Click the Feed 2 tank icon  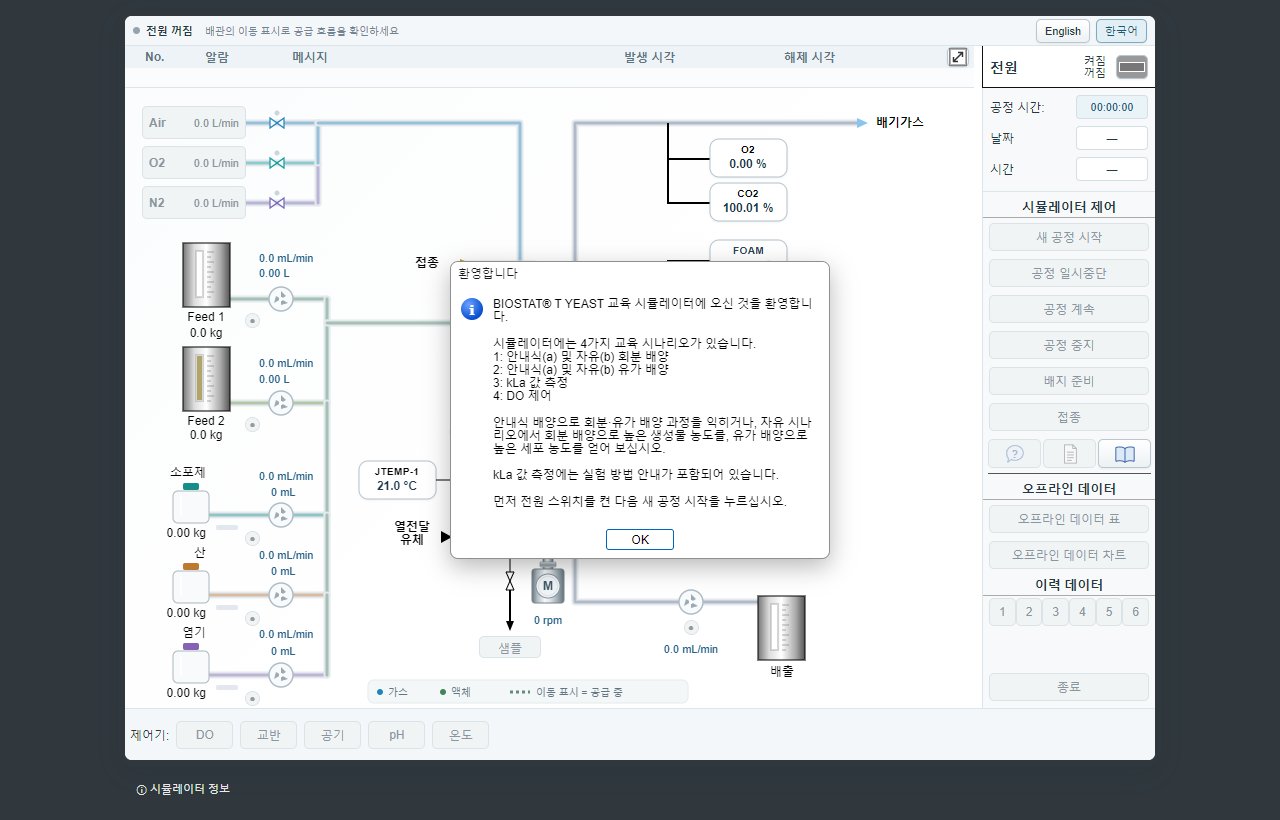207,379
